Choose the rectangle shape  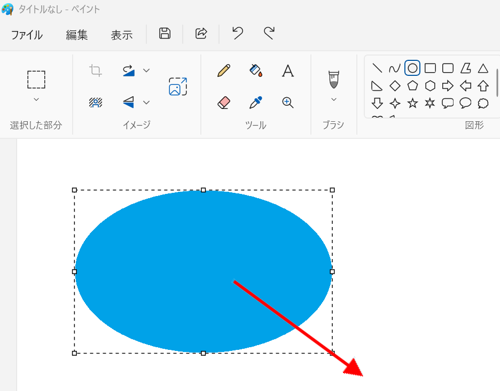click(430, 68)
